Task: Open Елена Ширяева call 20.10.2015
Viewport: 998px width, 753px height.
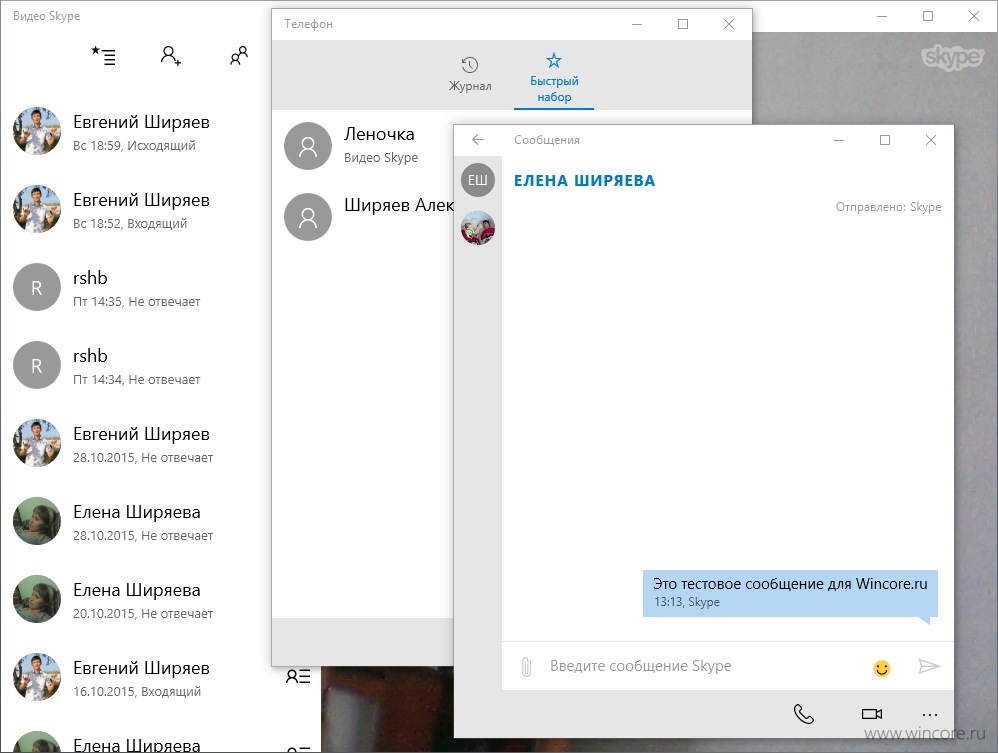Action: click(134, 599)
